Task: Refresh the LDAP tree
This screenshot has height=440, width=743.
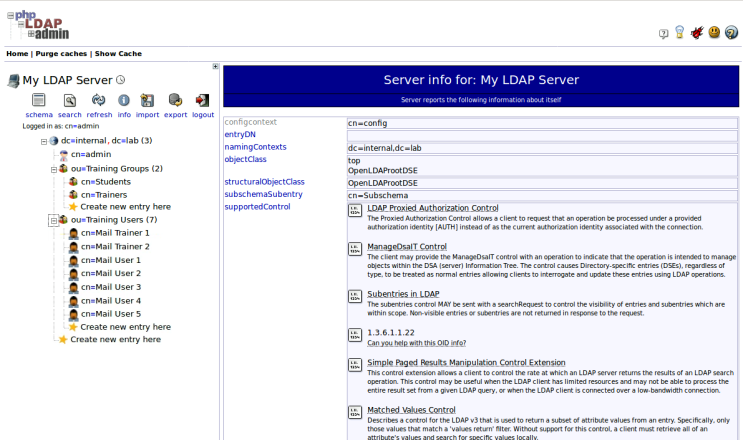Action: pos(99,100)
